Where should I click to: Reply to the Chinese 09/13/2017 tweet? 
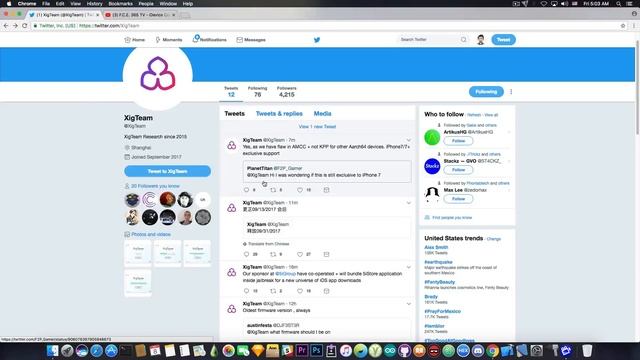[x=246, y=254]
